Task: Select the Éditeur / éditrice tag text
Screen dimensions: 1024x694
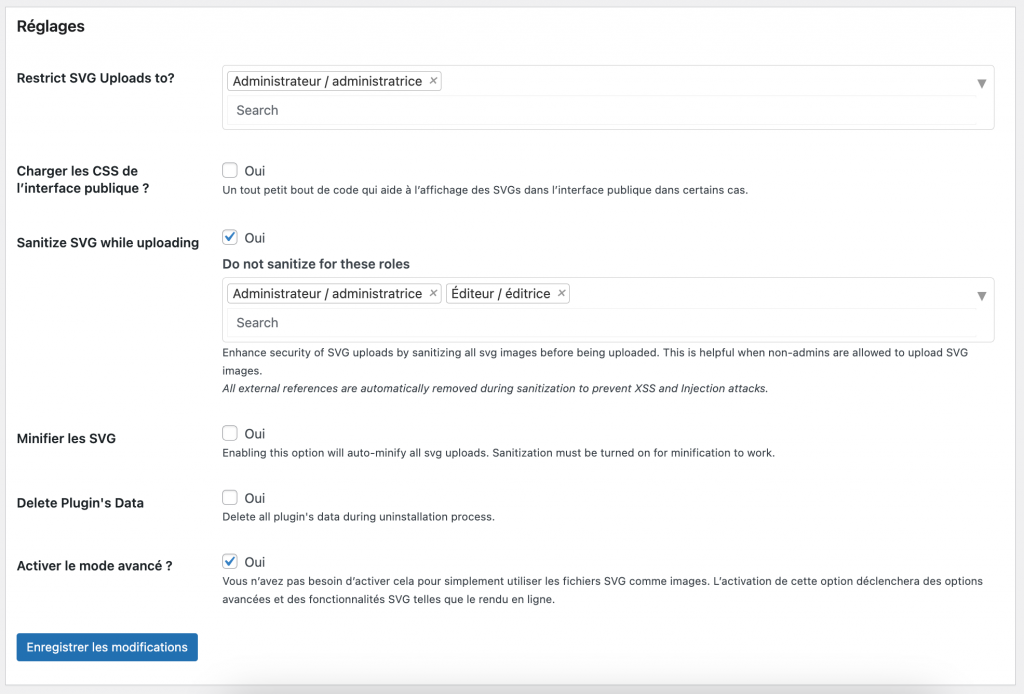Action: point(500,293)
